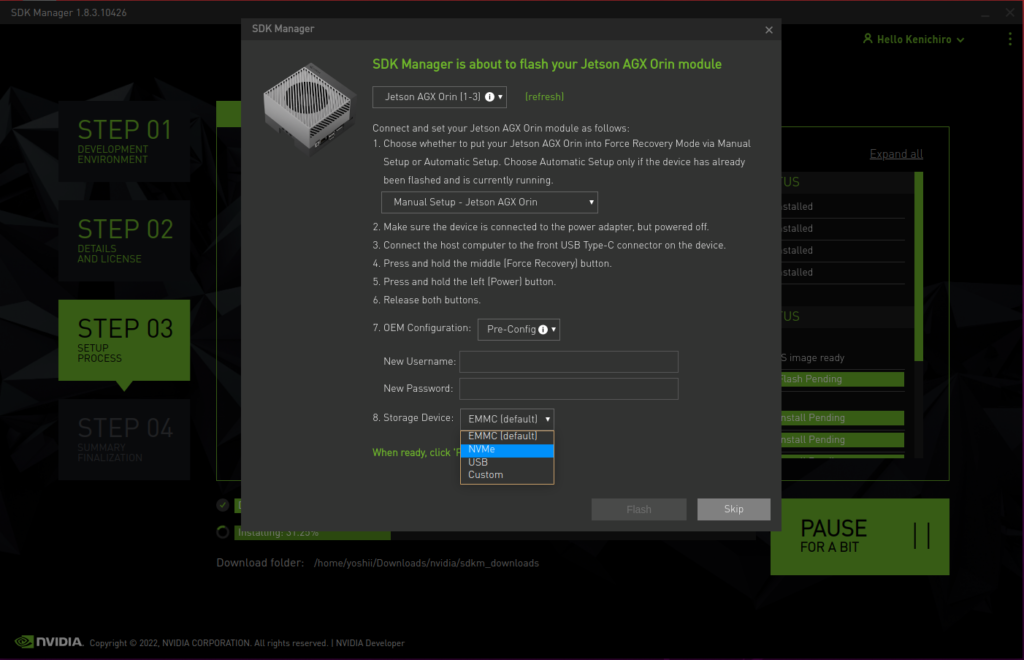
Task: Open the Storage Device dropdown
Action: click(x=507, y=419)
